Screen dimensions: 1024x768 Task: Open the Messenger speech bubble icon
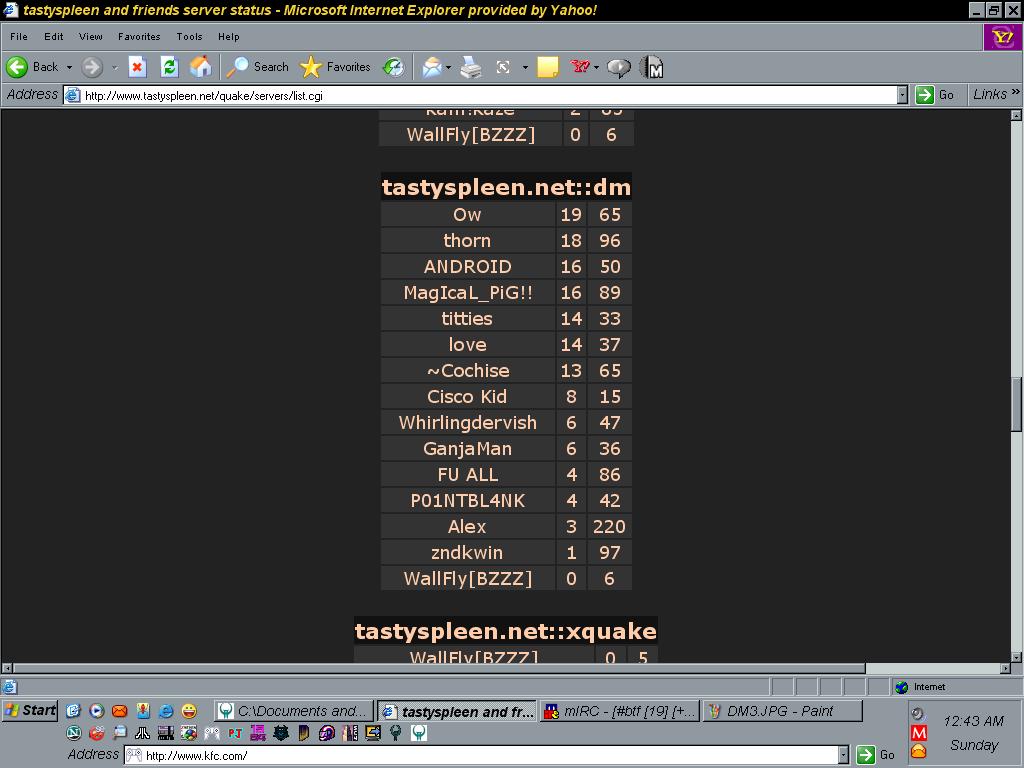619,67
